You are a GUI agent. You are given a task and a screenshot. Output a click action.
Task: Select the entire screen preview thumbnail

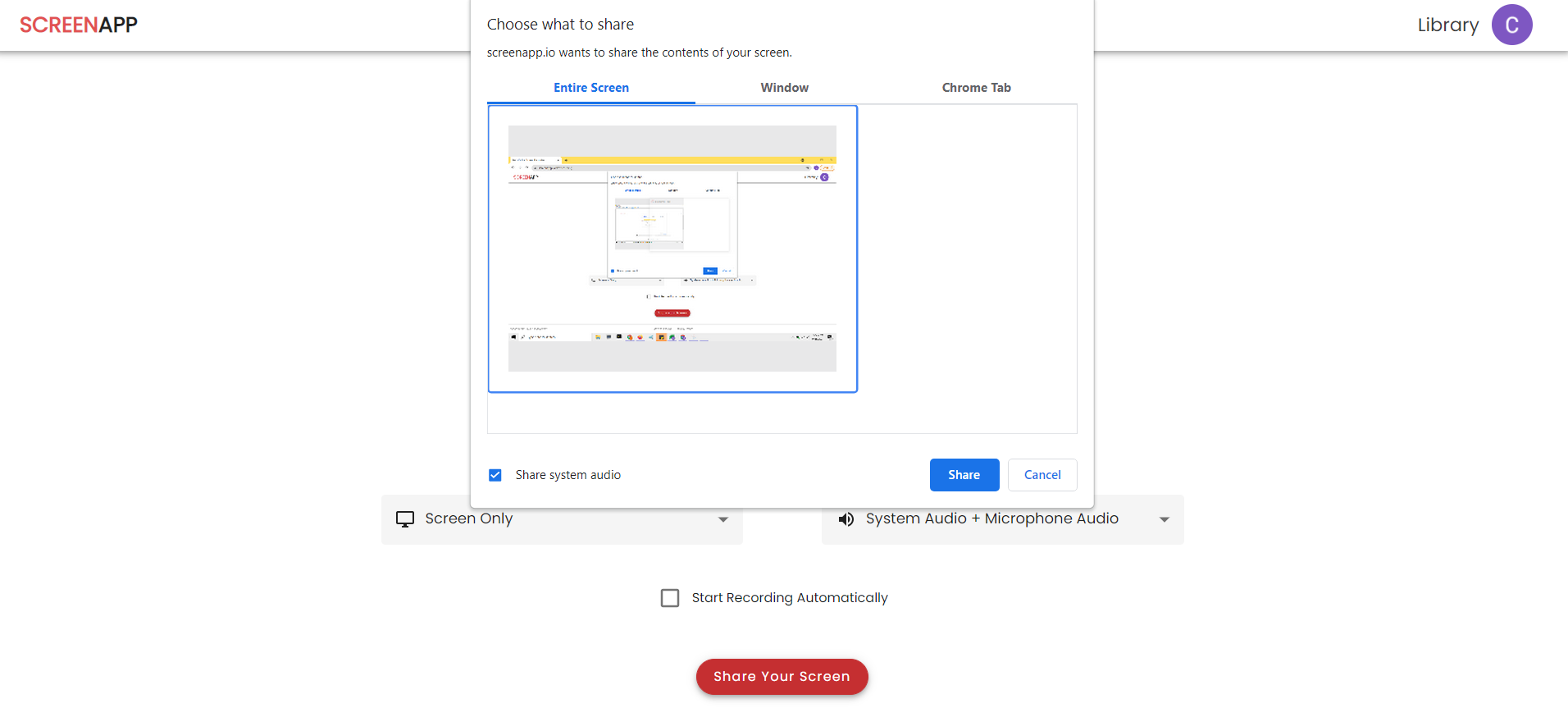click(672, 249)
